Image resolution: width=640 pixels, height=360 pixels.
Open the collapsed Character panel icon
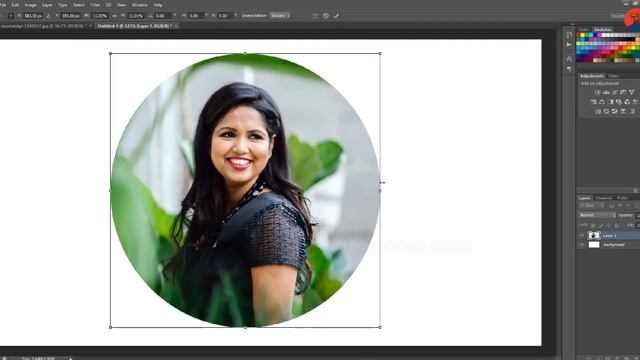(x=569, y=59)
